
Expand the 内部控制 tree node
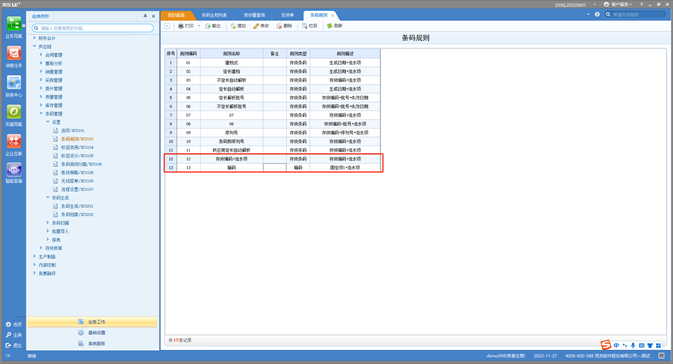(x=34, y=265)
